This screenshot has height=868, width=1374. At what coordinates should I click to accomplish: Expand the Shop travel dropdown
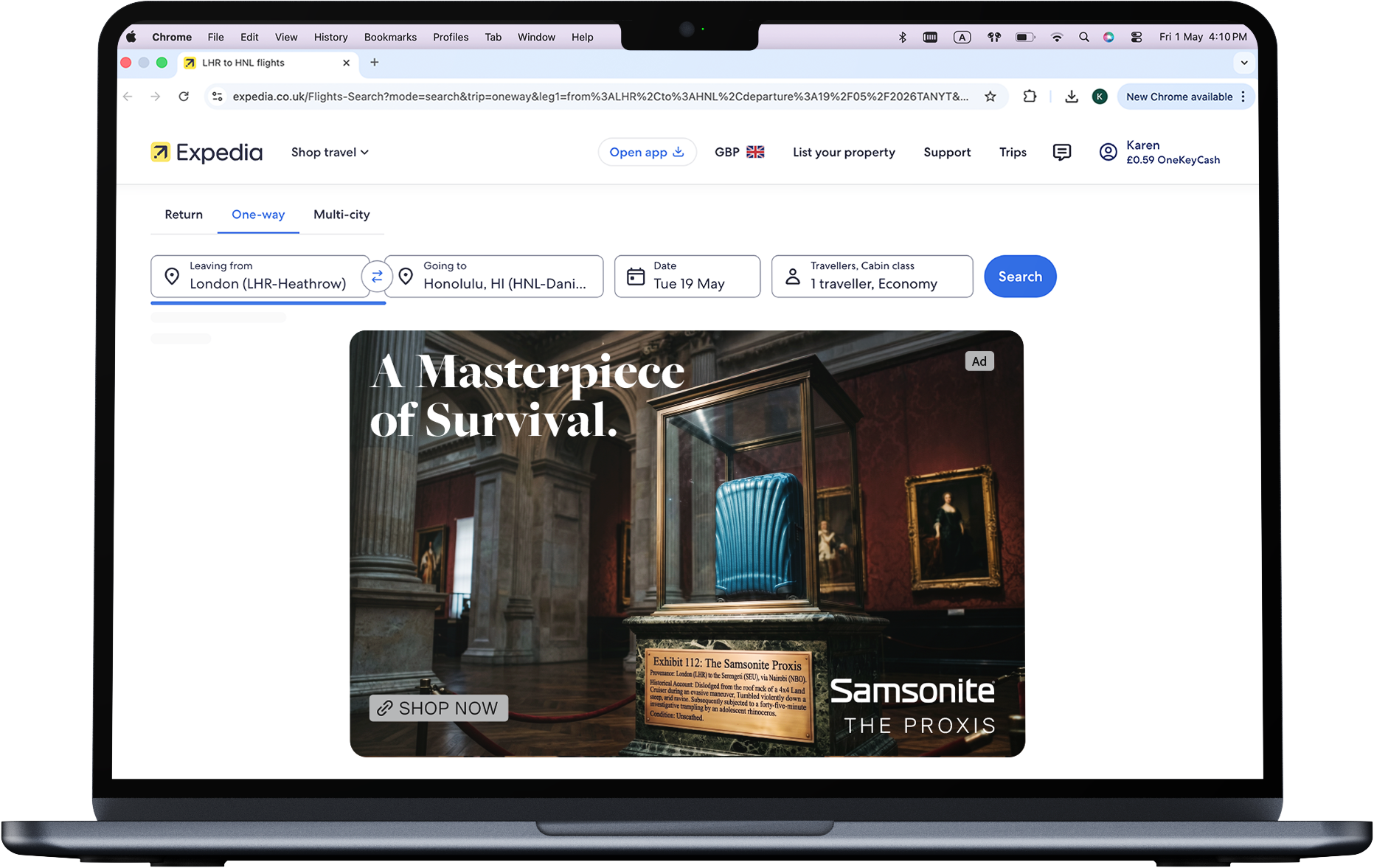[x=330, y=152]
